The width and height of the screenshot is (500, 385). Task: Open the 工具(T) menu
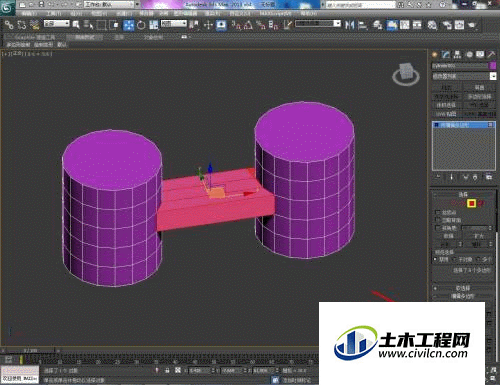point(54,14)
